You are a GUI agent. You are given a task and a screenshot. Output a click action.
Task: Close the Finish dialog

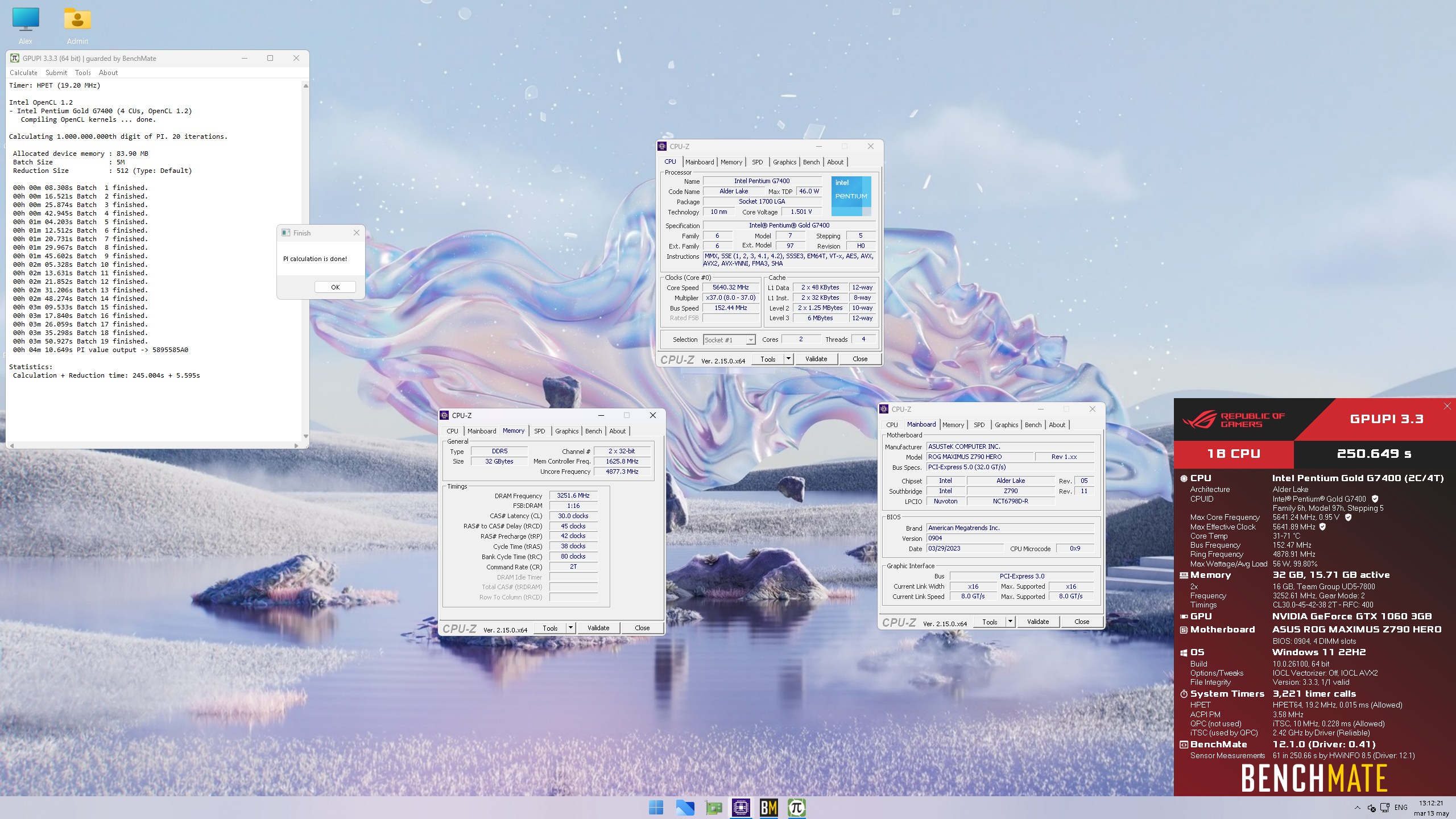356,233
